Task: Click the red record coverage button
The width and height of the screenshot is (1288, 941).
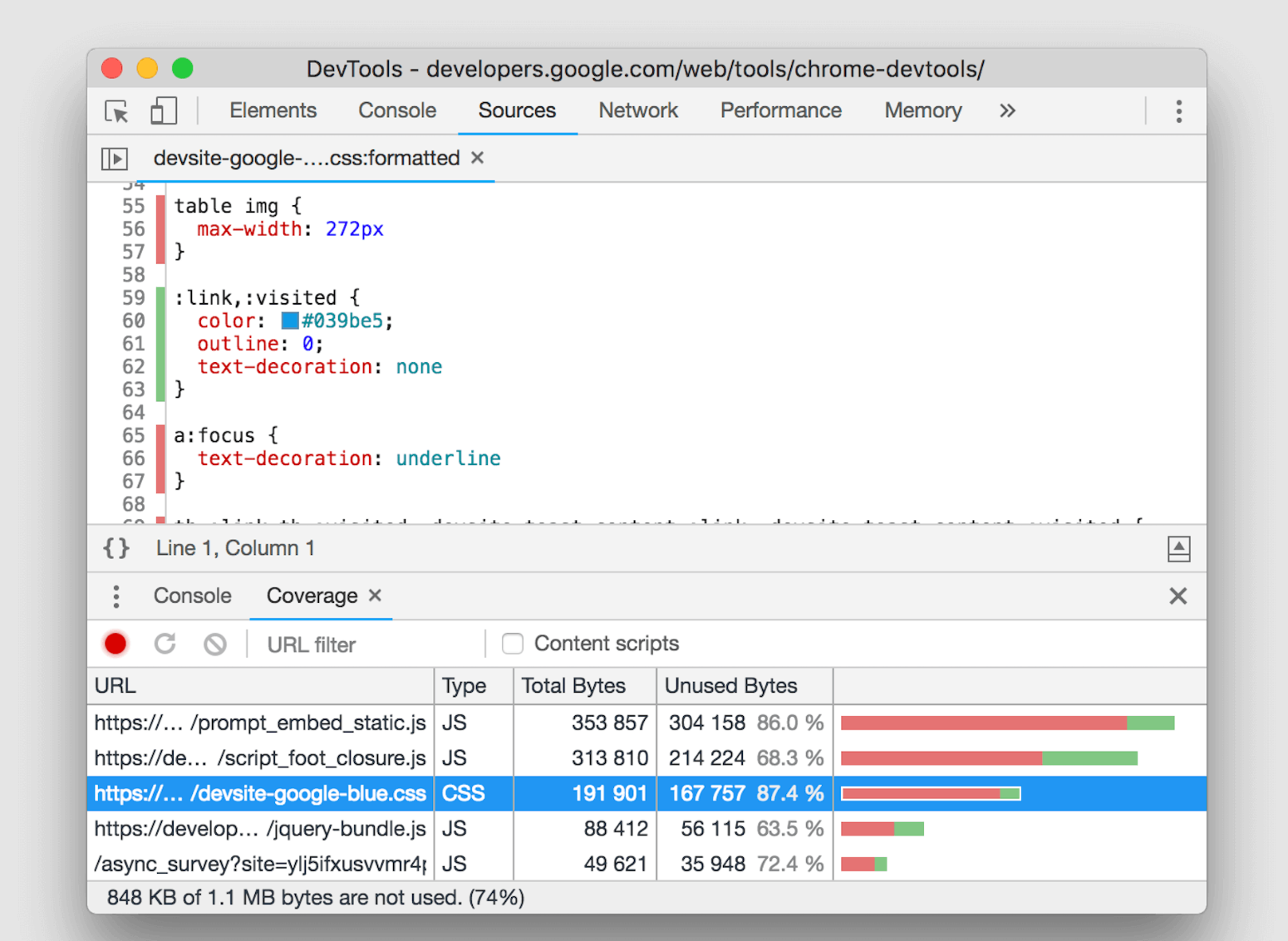Action: (116, 644)
